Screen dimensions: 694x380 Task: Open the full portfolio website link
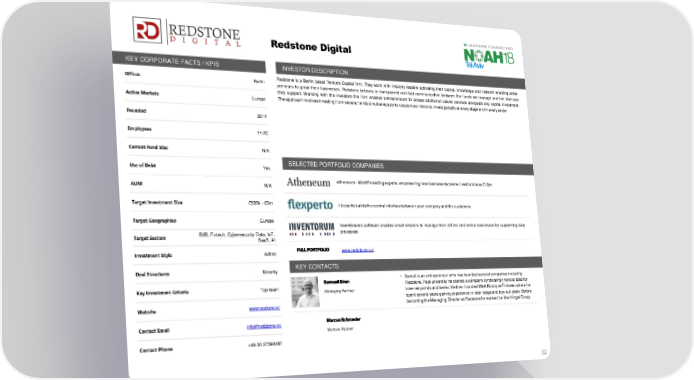(358, 250)
